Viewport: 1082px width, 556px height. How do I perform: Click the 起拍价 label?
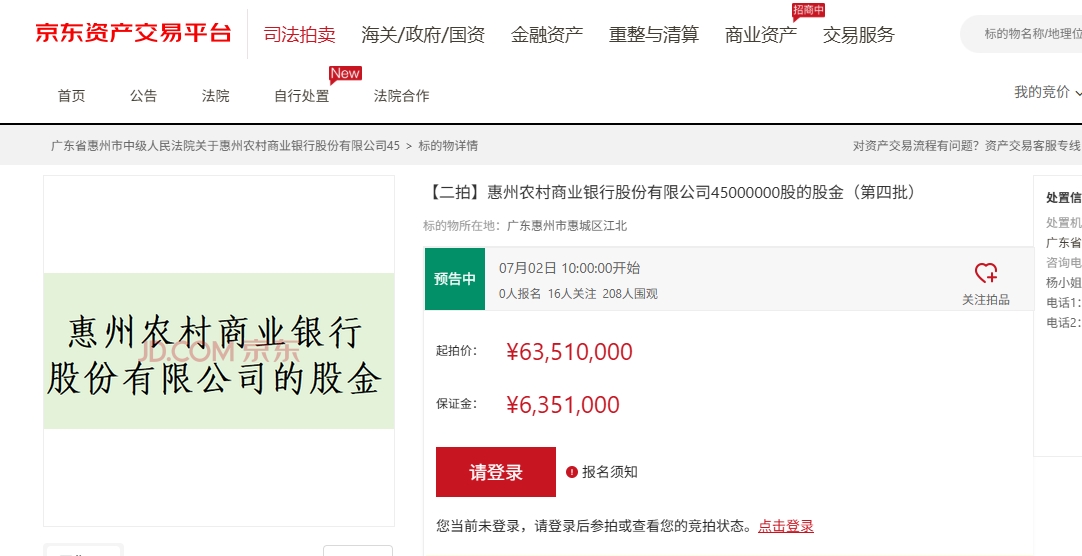point(456,350)
